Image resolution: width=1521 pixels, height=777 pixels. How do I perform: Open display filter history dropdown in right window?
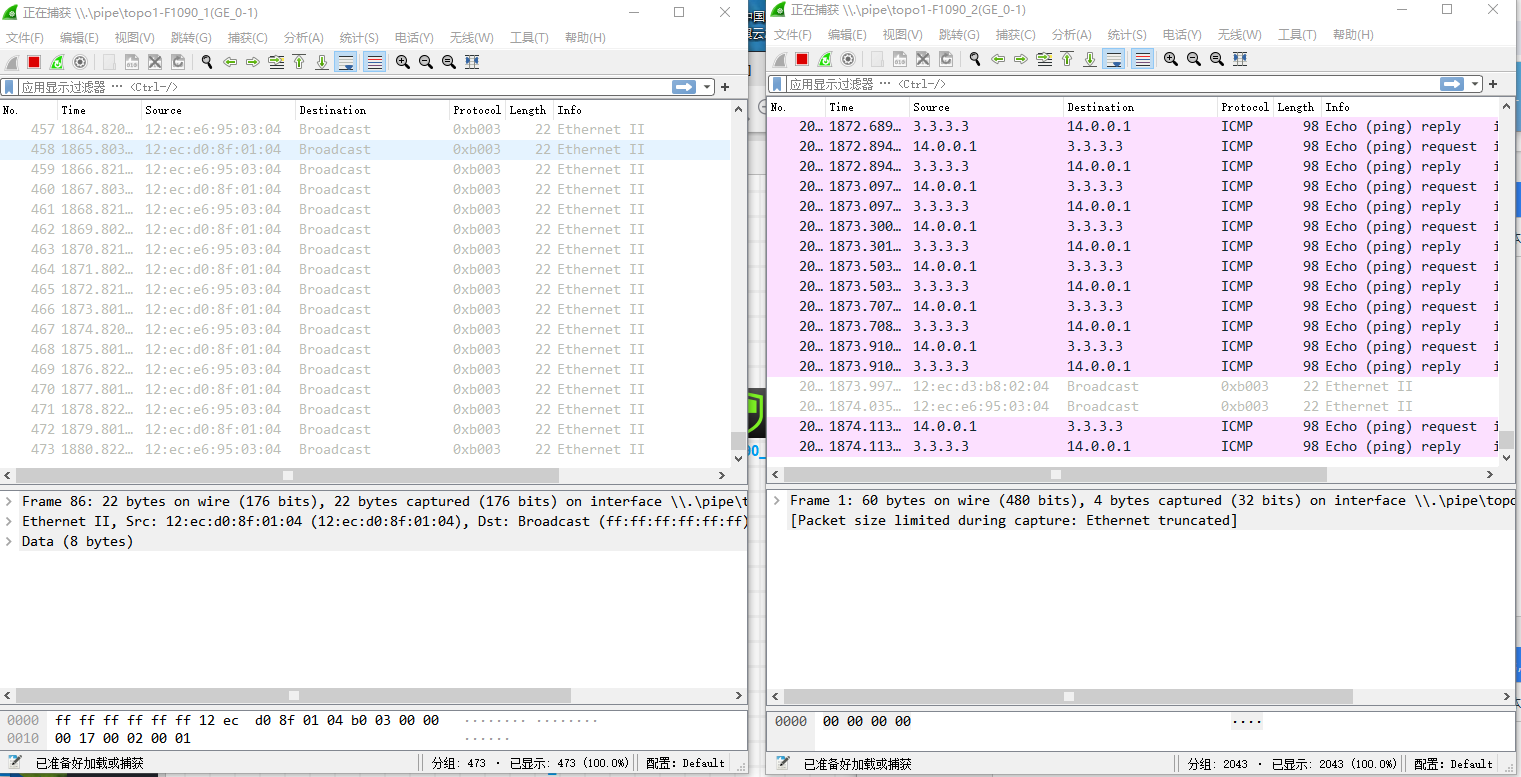1477,84
